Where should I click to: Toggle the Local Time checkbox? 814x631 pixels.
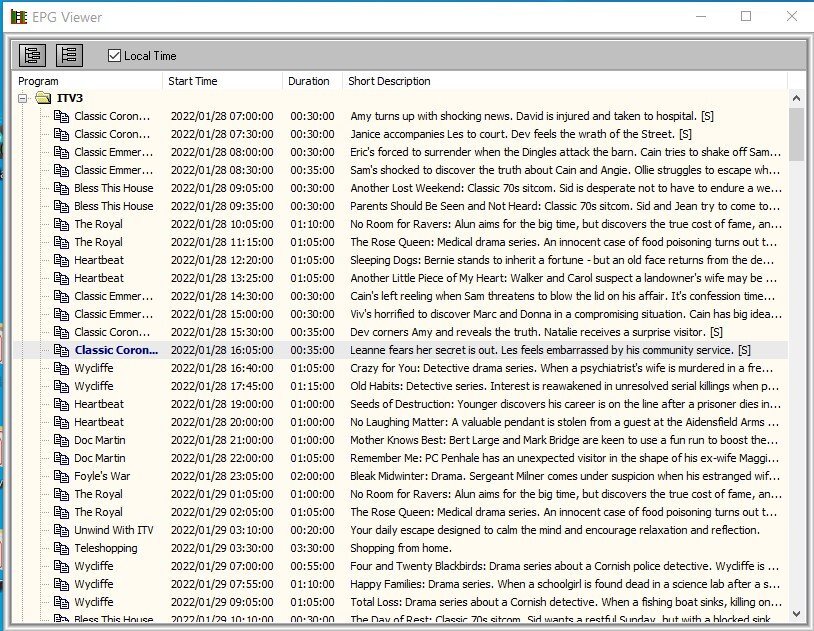point(114,56)
